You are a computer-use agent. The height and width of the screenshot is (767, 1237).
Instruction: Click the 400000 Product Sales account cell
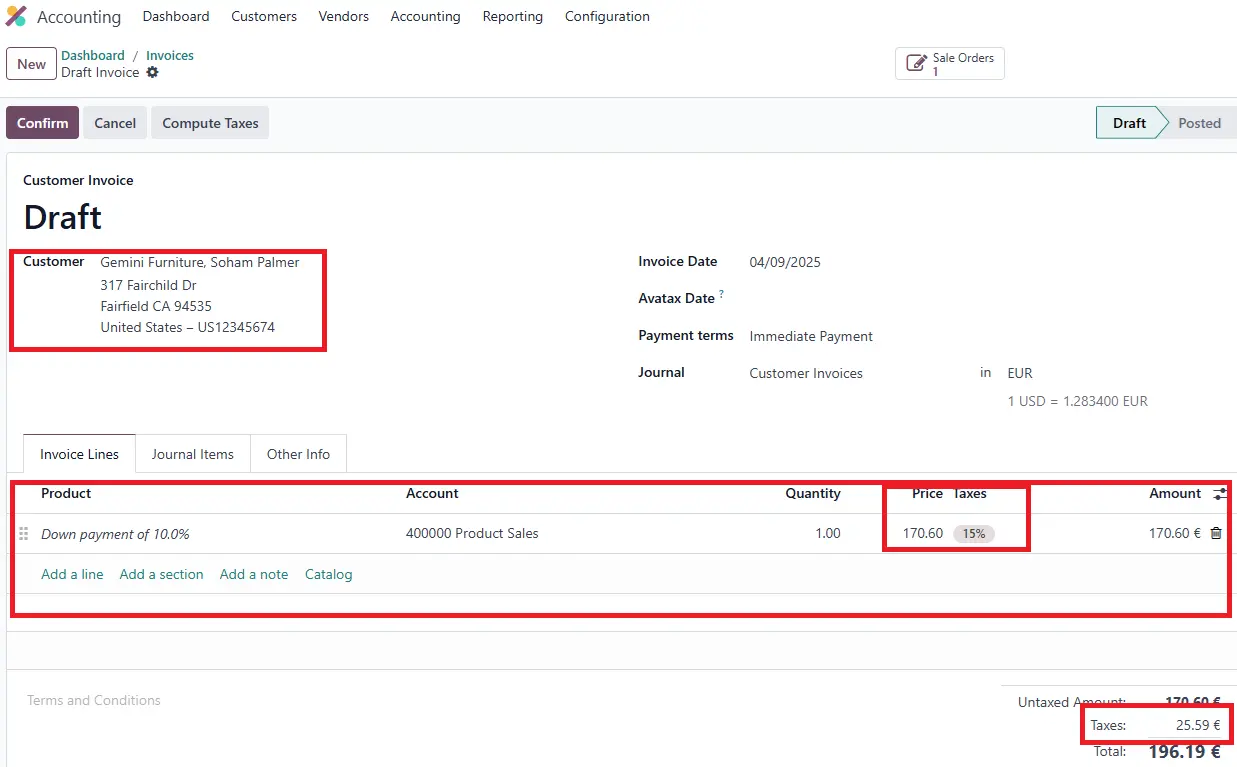[x=472, y=533]
